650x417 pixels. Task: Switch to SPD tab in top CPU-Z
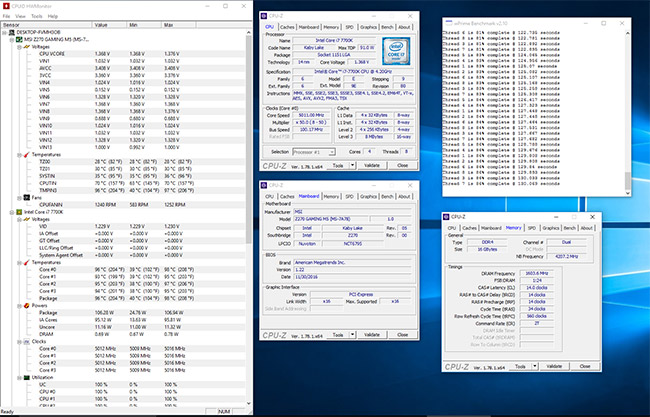[349, 27]
